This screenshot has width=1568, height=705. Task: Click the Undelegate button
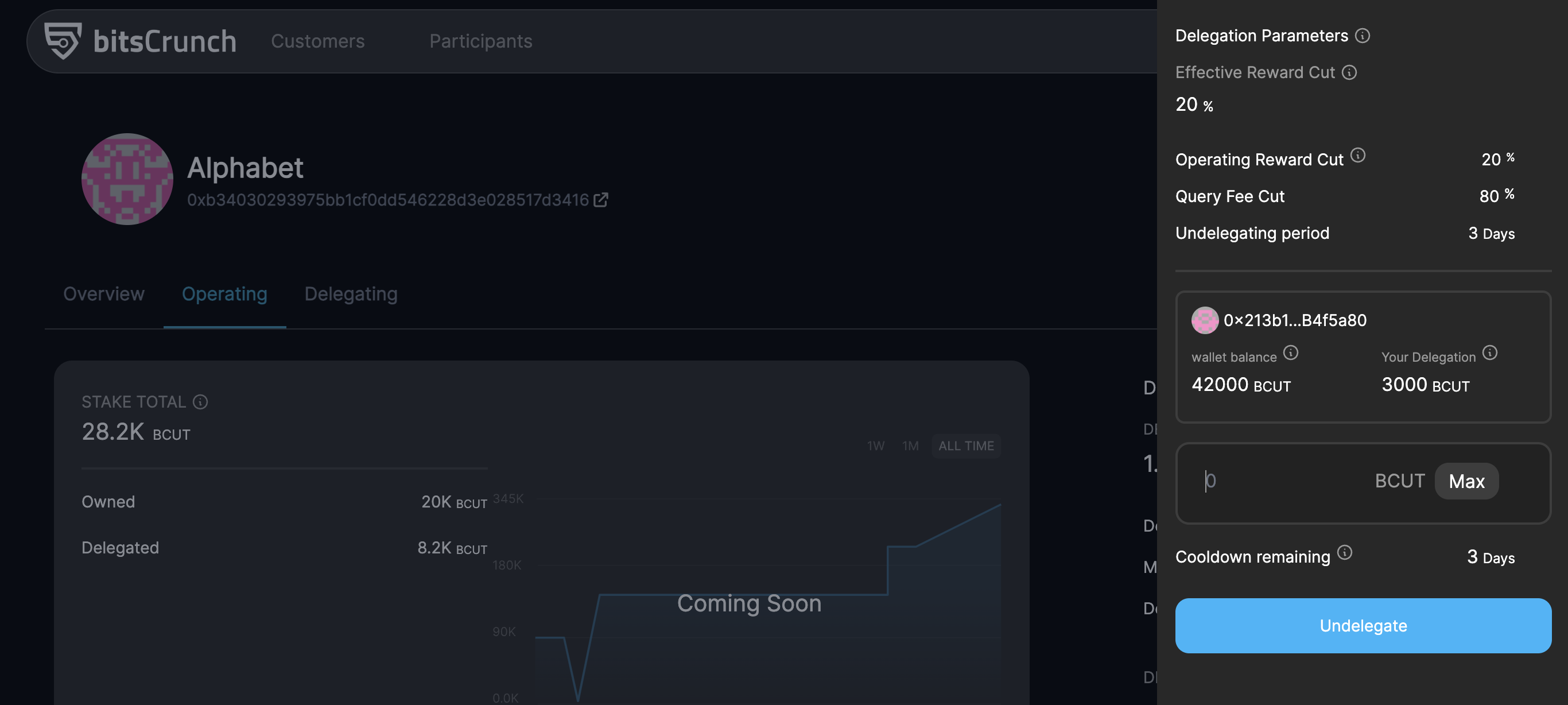[1363, 626]
